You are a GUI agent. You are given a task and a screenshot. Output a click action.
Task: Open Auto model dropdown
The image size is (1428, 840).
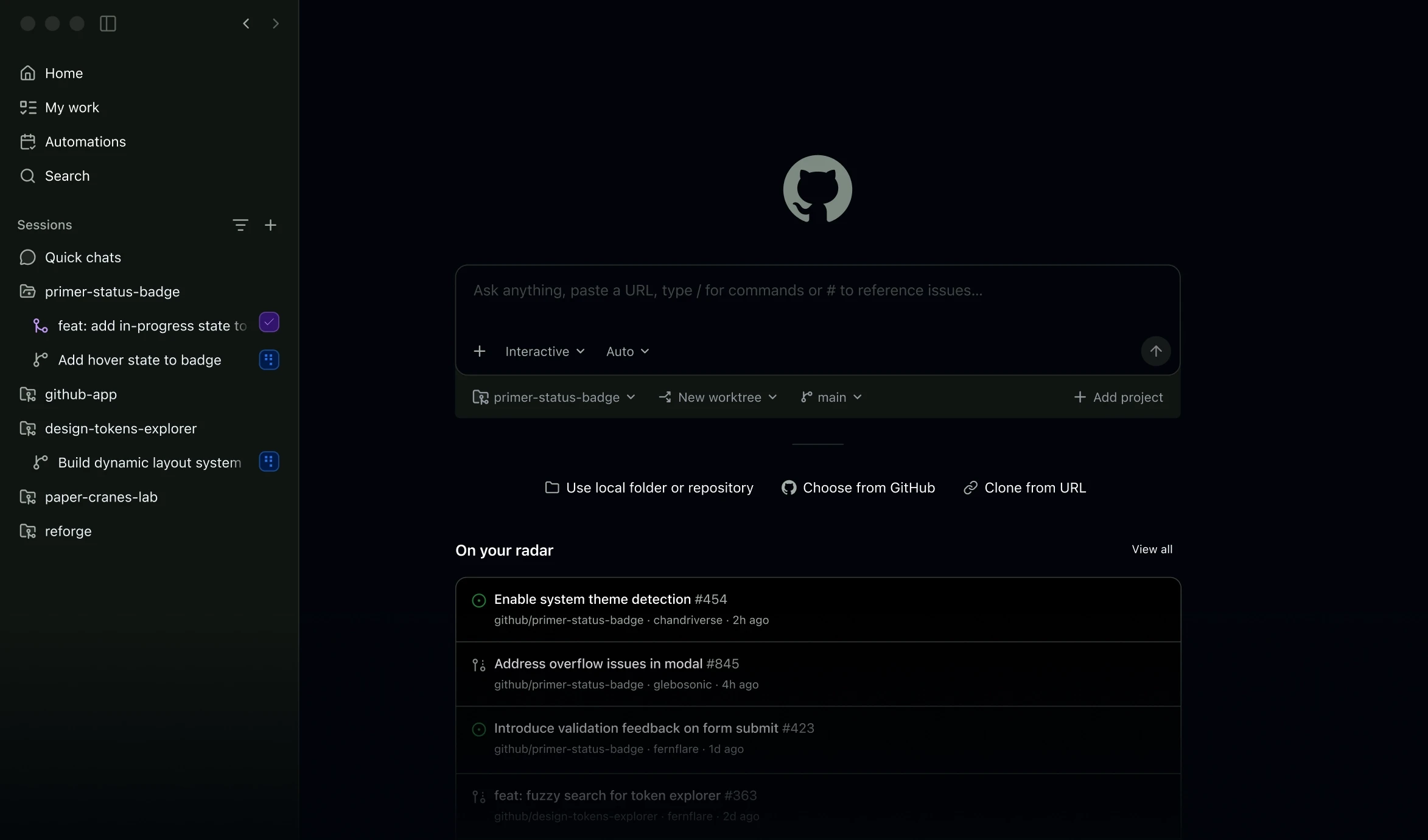tap(628, 351)
